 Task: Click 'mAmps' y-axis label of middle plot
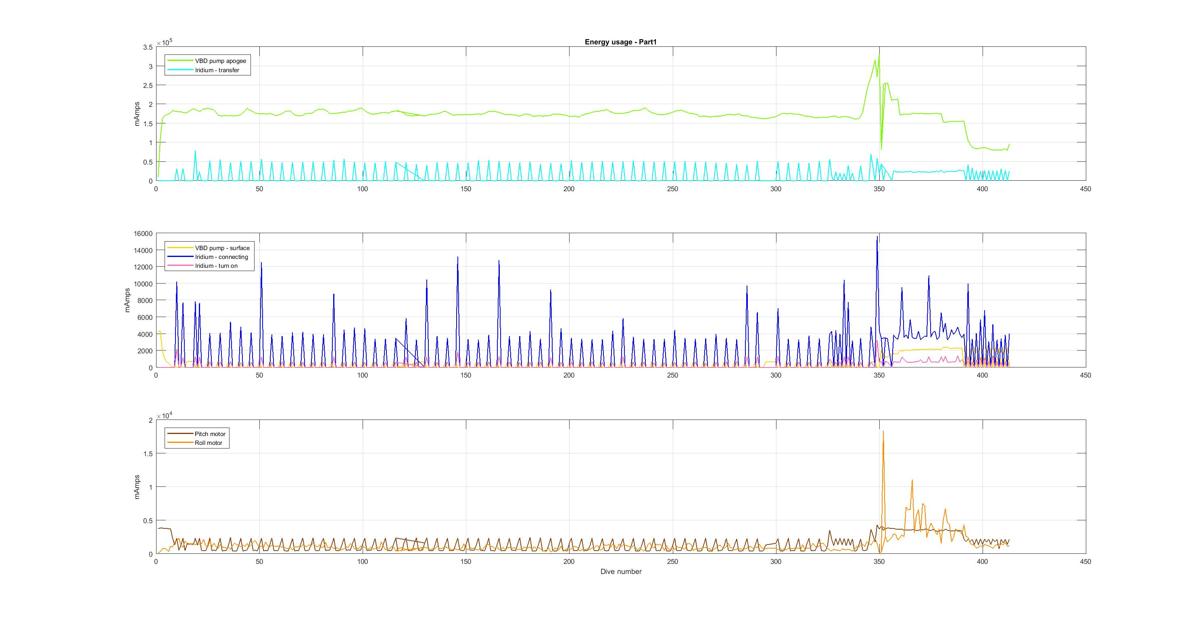point(128,301)
